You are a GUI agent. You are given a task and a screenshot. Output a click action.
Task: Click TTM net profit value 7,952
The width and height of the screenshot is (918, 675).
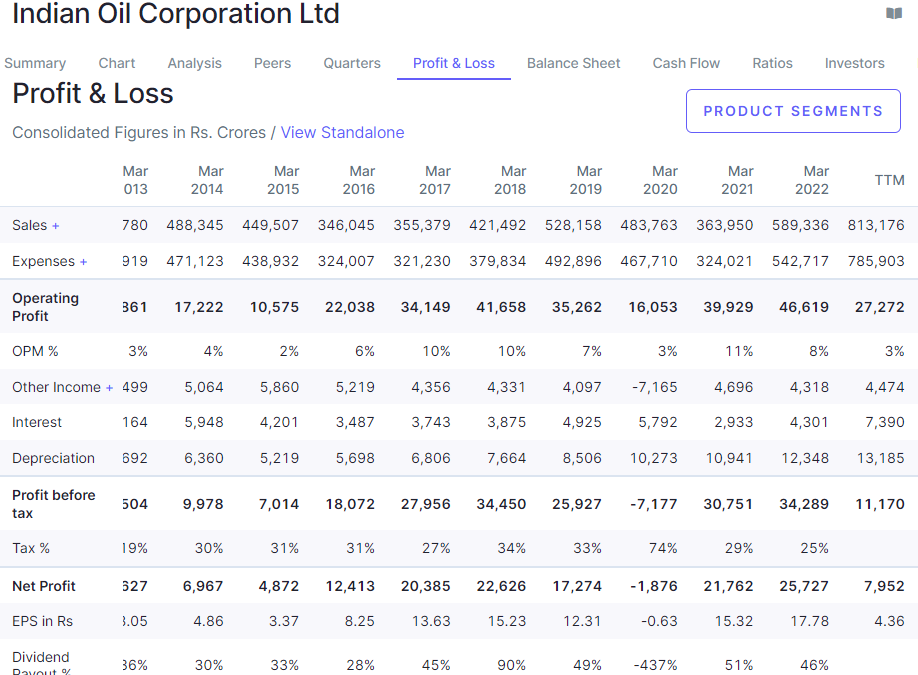point(884,587)
